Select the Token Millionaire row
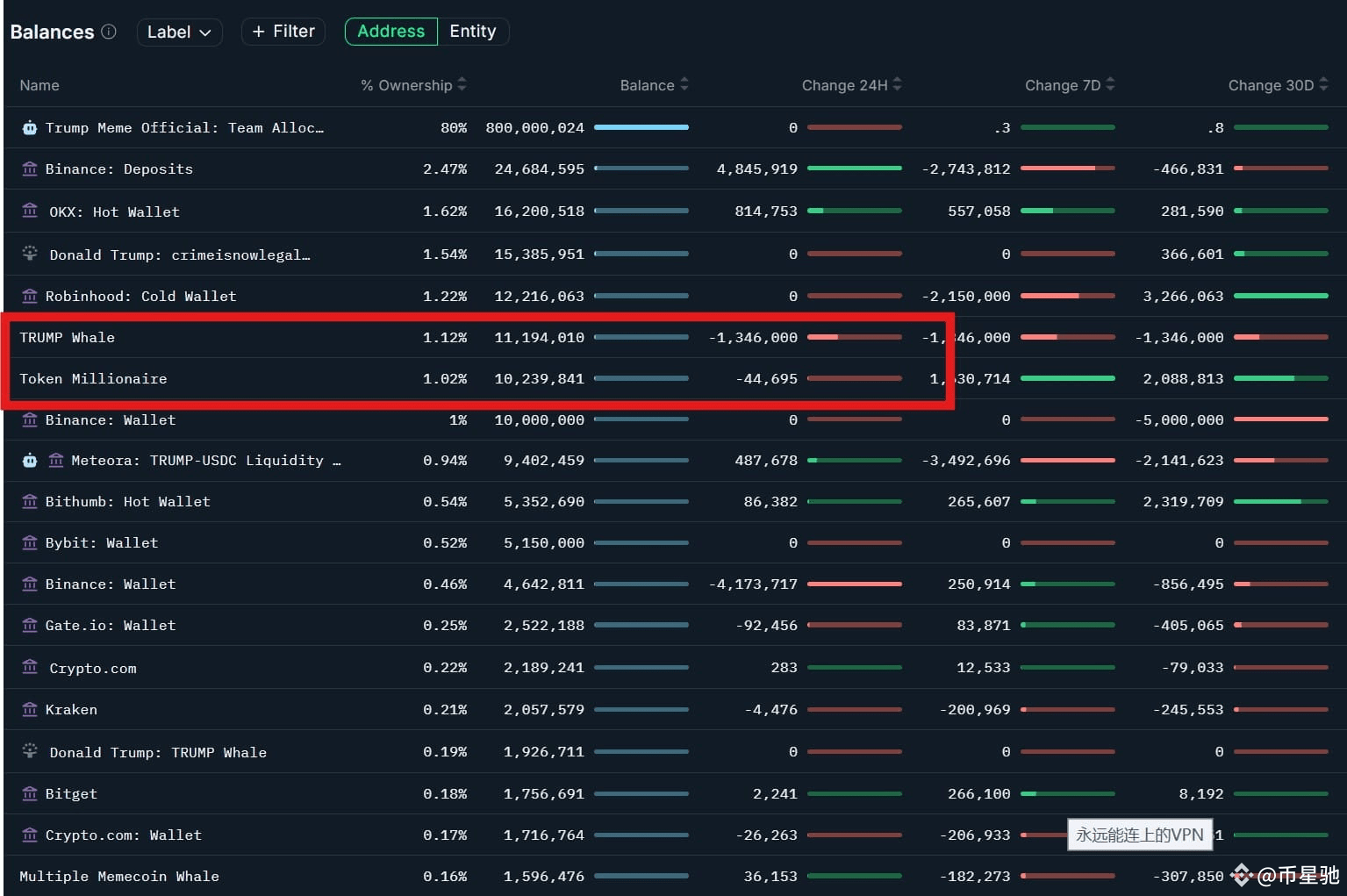The image size is (1347, 896). point(476,378)
